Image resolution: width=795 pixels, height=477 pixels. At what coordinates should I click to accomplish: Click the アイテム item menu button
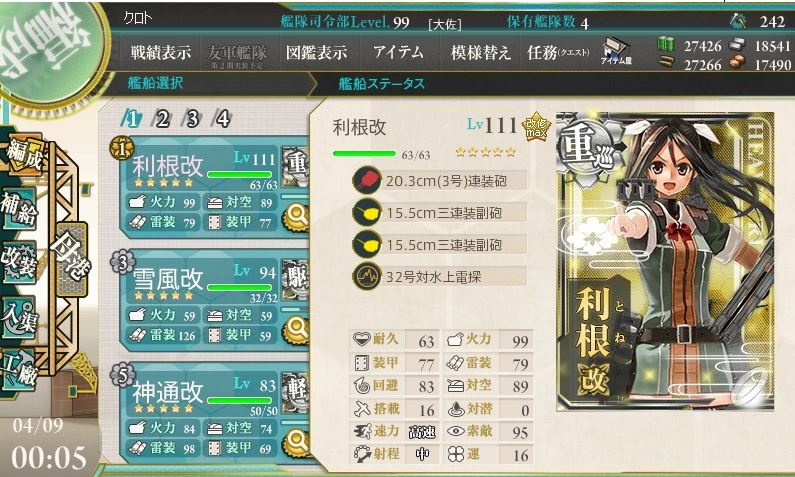(399, 52)
